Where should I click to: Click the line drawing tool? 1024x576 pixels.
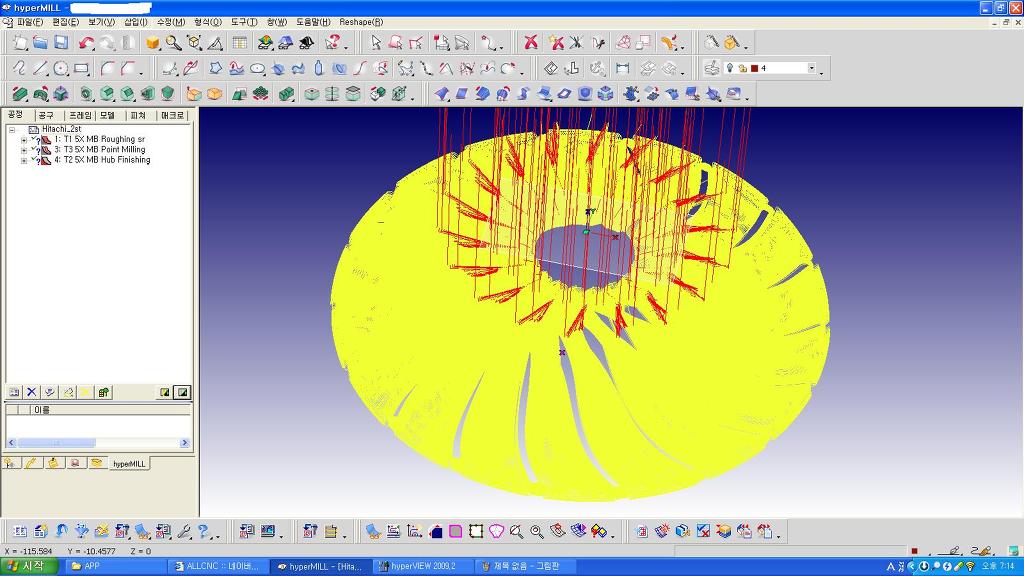tap(40, 69)
